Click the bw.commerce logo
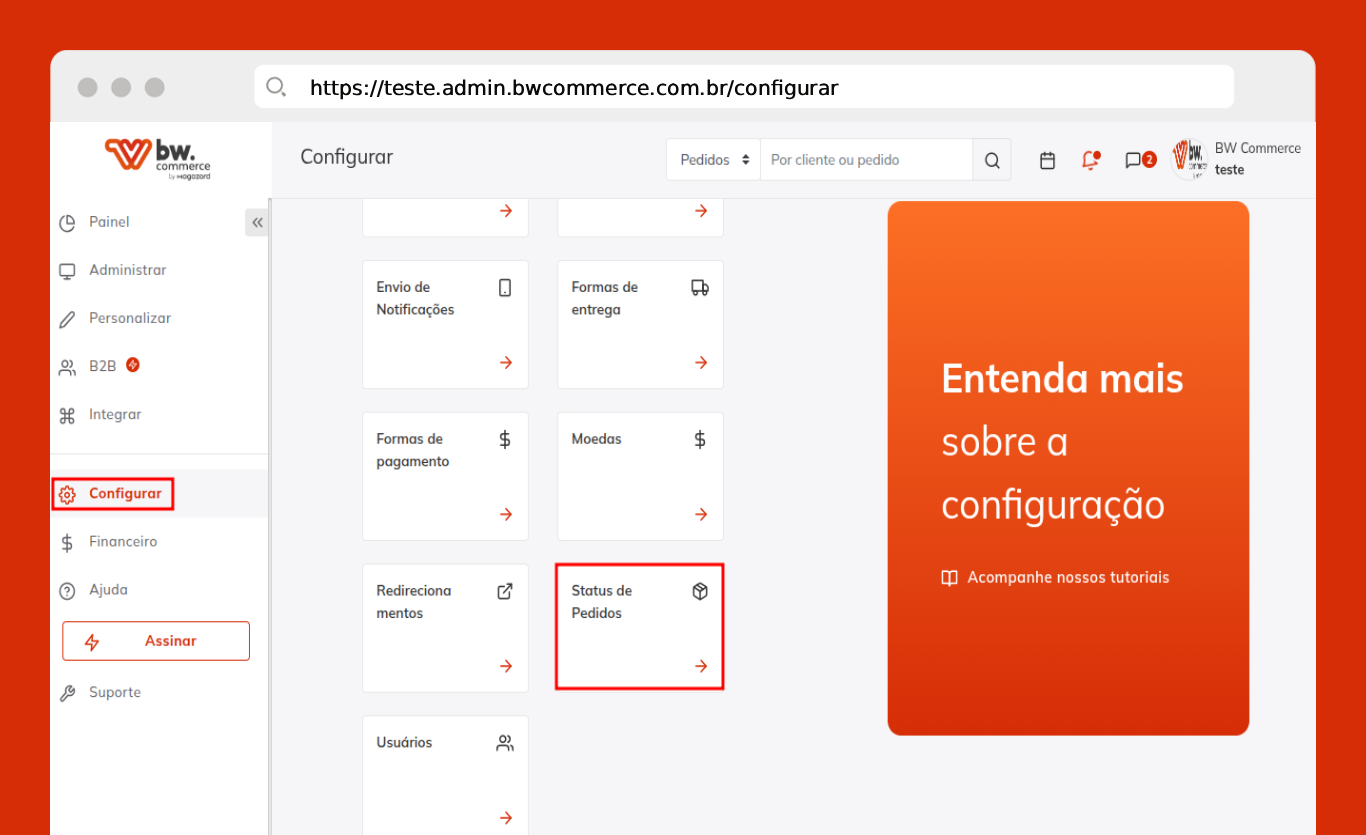The image size is (1366, 835). 159,159
